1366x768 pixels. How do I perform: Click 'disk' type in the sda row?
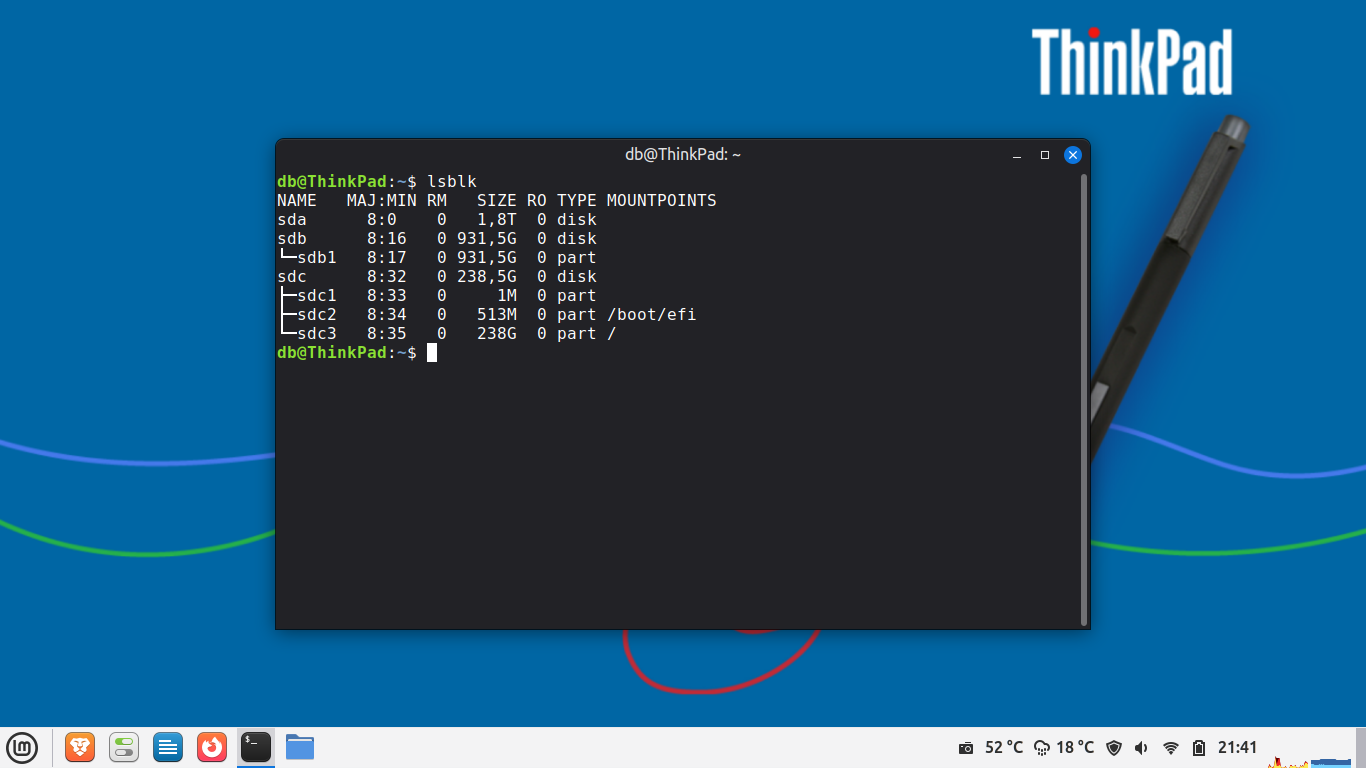577,219
